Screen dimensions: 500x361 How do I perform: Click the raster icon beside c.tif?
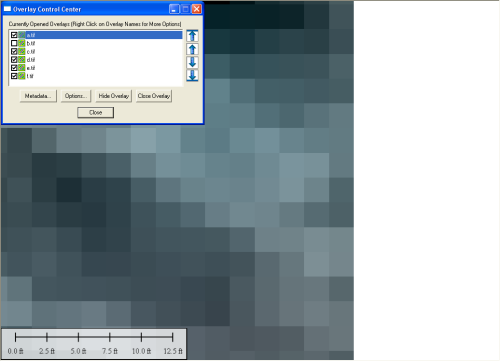[22, 51]
